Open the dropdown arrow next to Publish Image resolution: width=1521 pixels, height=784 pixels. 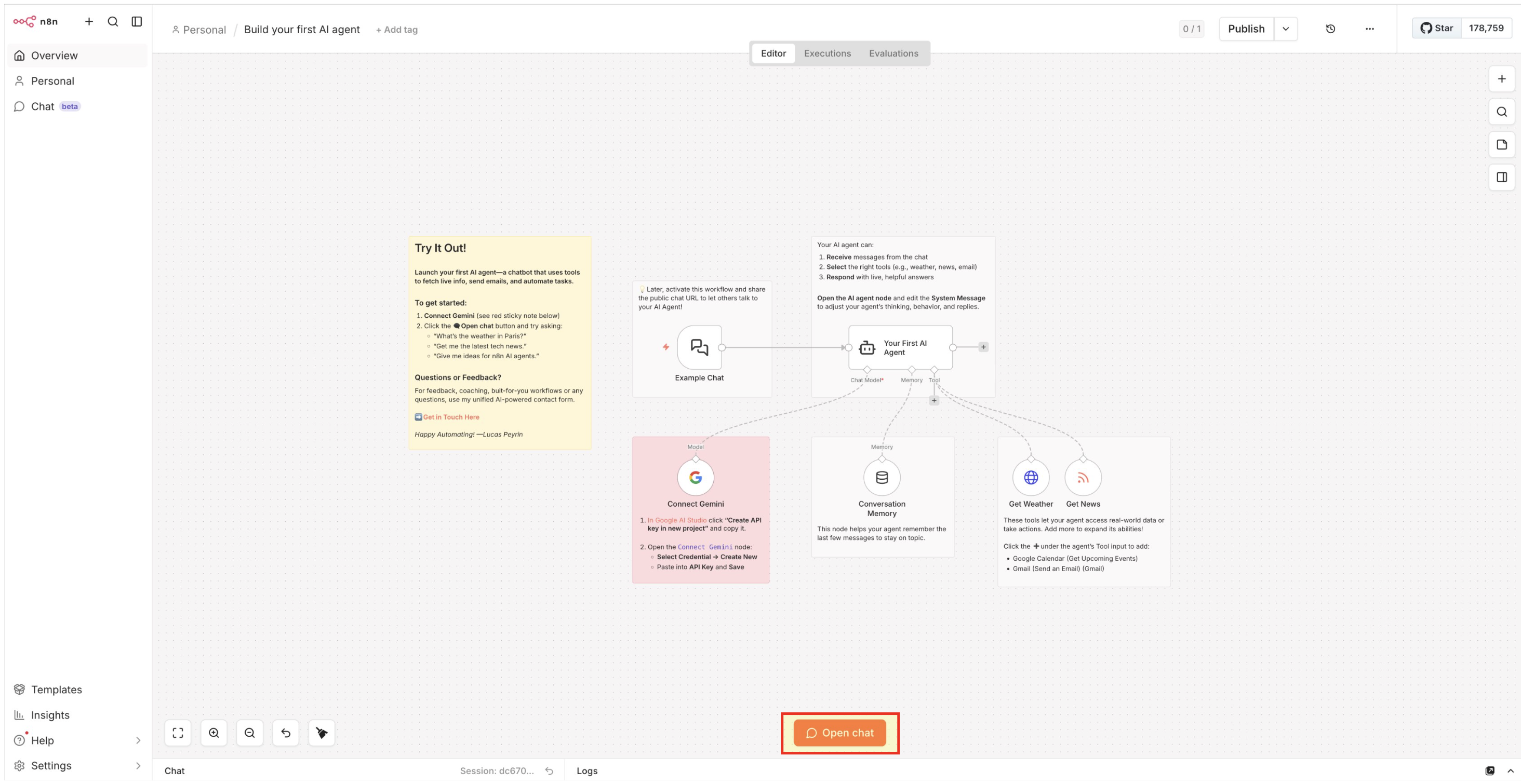(1286, 29)
